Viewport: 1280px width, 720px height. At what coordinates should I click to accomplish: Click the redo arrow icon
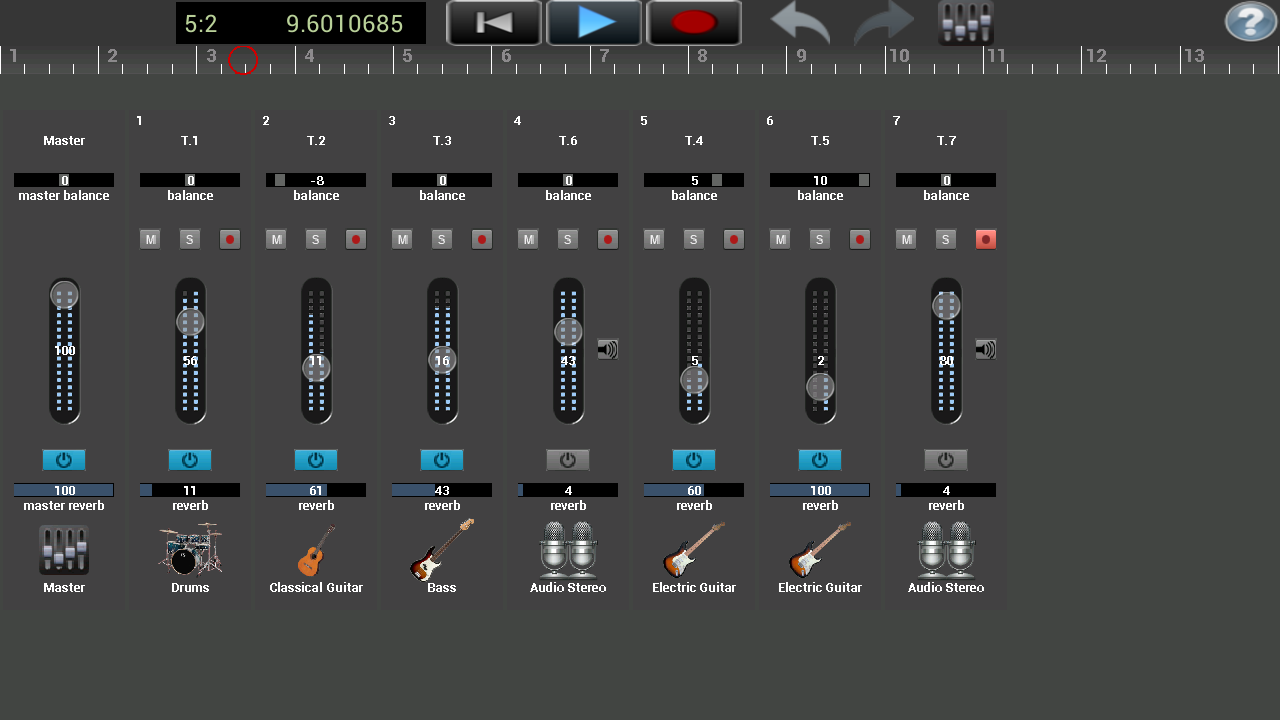[884, 22]
